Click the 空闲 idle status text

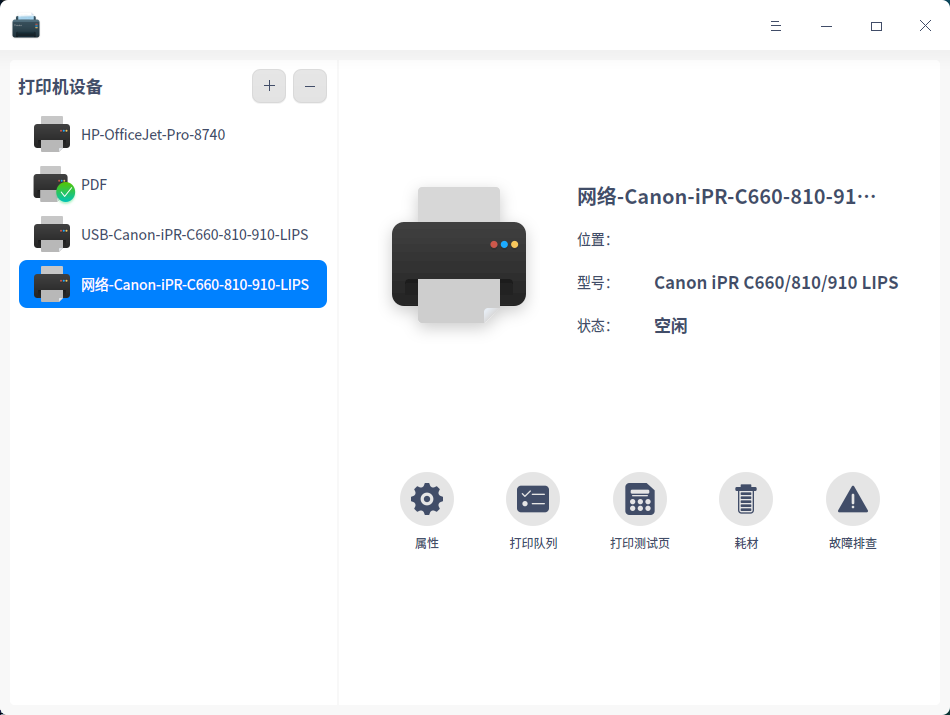[x=670, y=325]
